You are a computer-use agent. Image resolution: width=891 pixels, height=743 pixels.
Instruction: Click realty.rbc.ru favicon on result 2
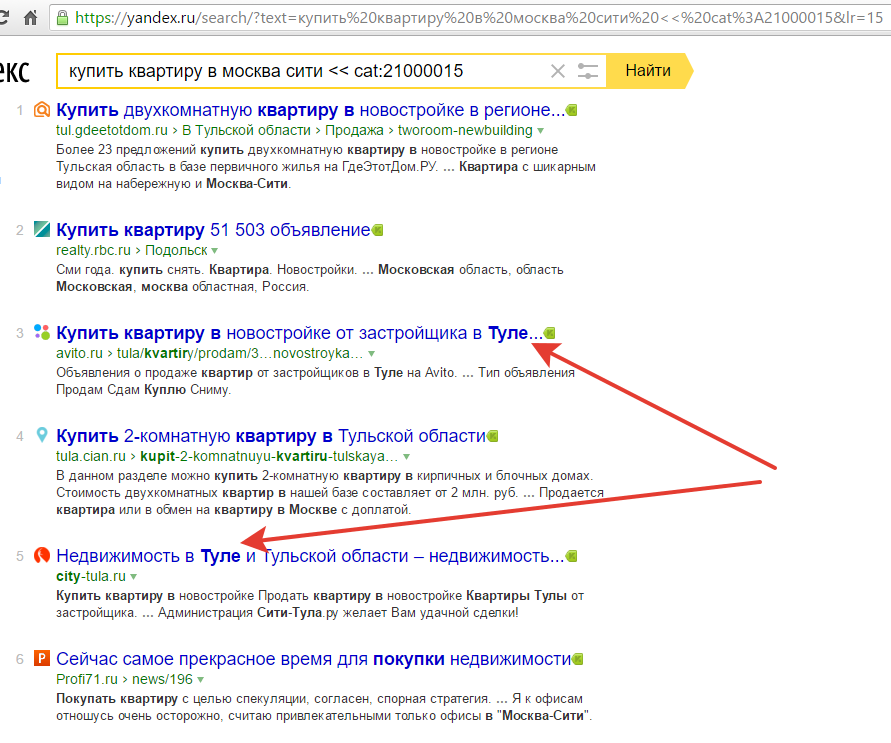tap(41, 229)
